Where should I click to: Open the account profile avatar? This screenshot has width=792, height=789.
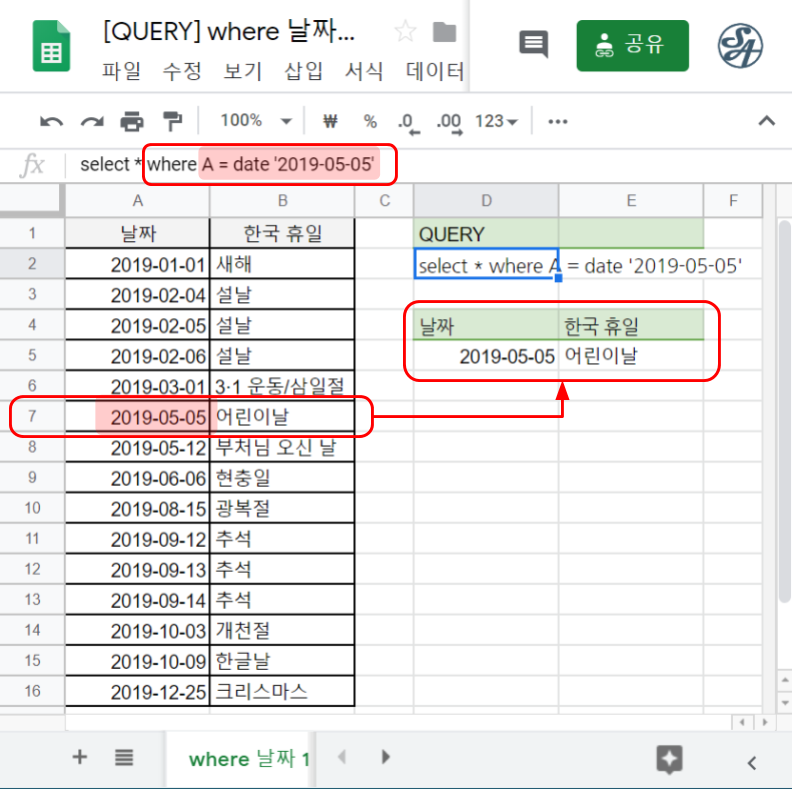[x=740, y=45]
